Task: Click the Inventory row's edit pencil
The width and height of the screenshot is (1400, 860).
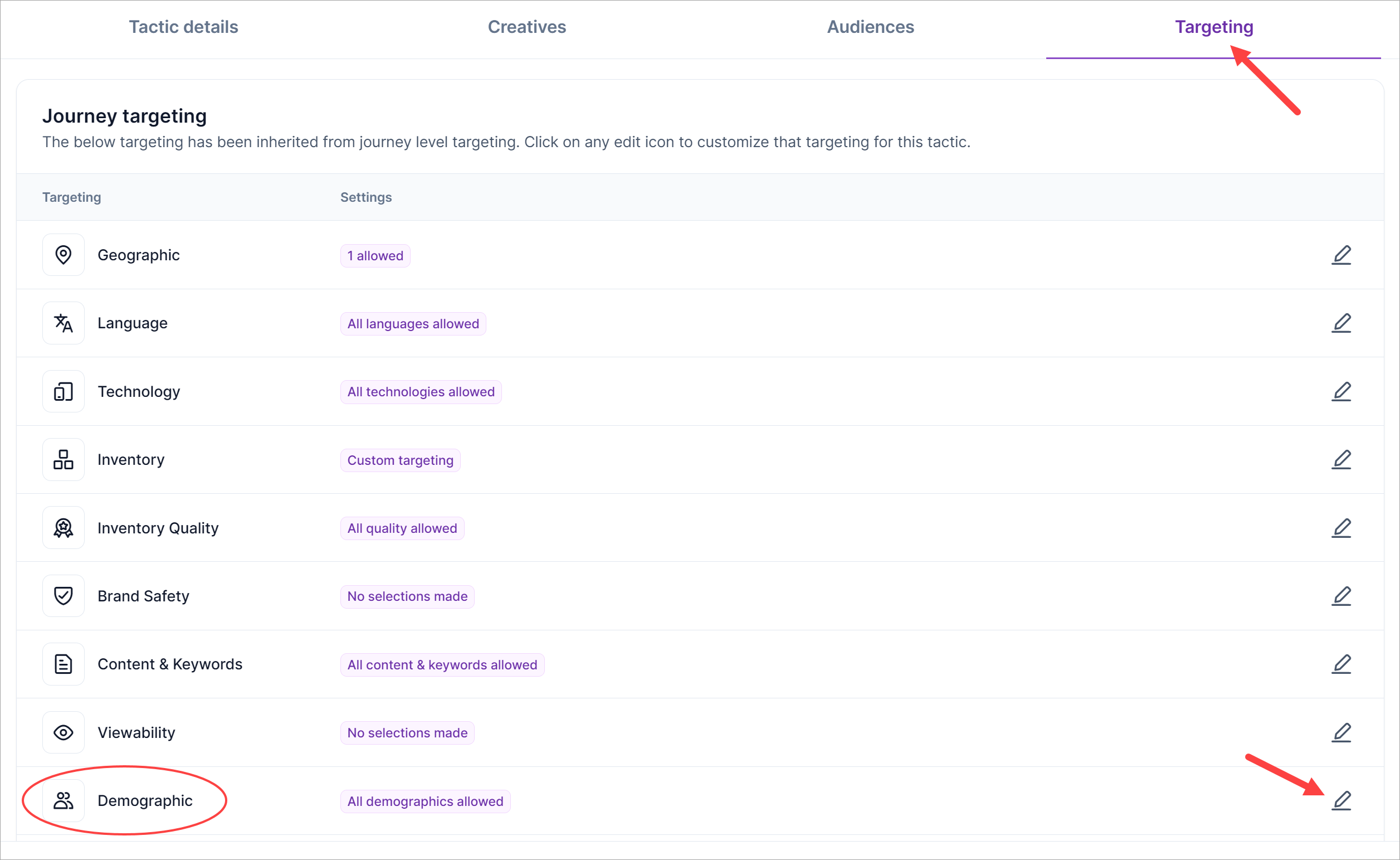Action: (1341, 459)
